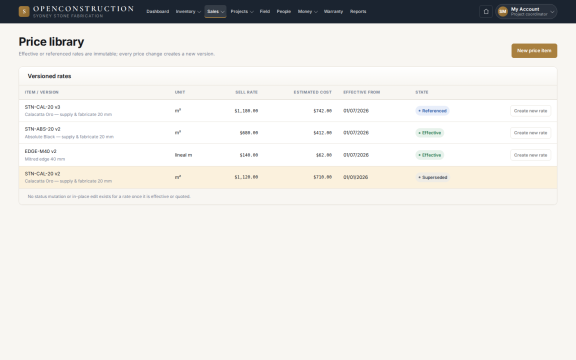
Task: Click the Referenced state badge
Action: tap(432, 111)
